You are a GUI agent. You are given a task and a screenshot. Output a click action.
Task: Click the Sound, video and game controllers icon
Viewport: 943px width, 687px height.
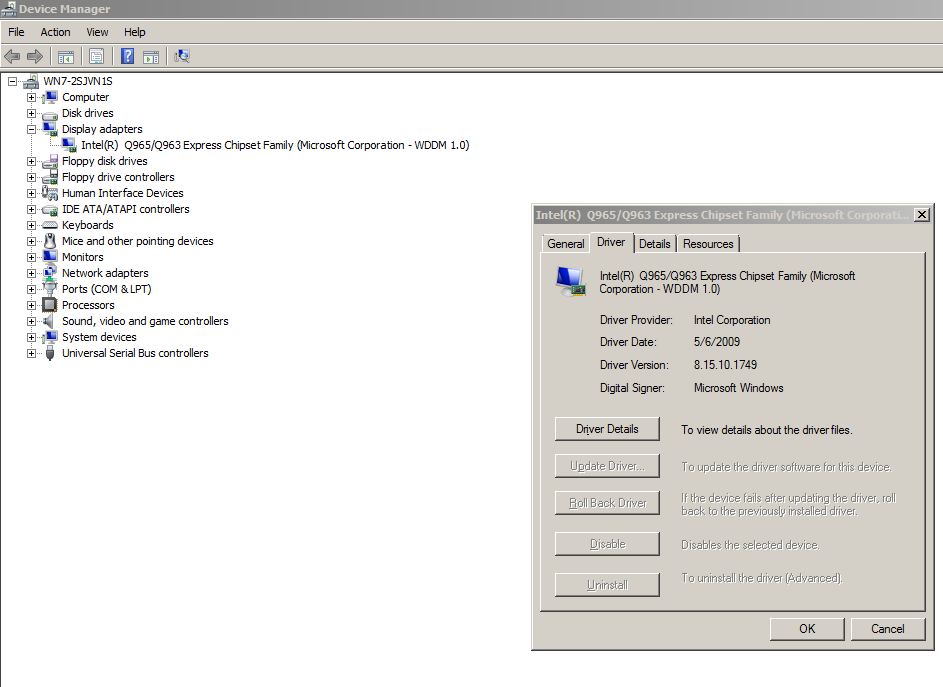[49, 321]
